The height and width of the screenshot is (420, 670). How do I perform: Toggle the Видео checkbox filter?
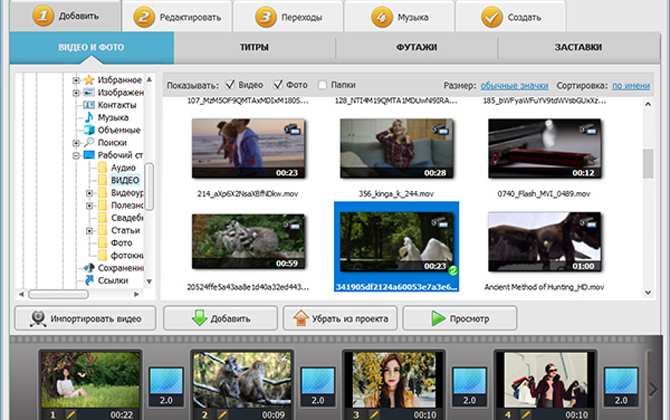click(231, 85)
